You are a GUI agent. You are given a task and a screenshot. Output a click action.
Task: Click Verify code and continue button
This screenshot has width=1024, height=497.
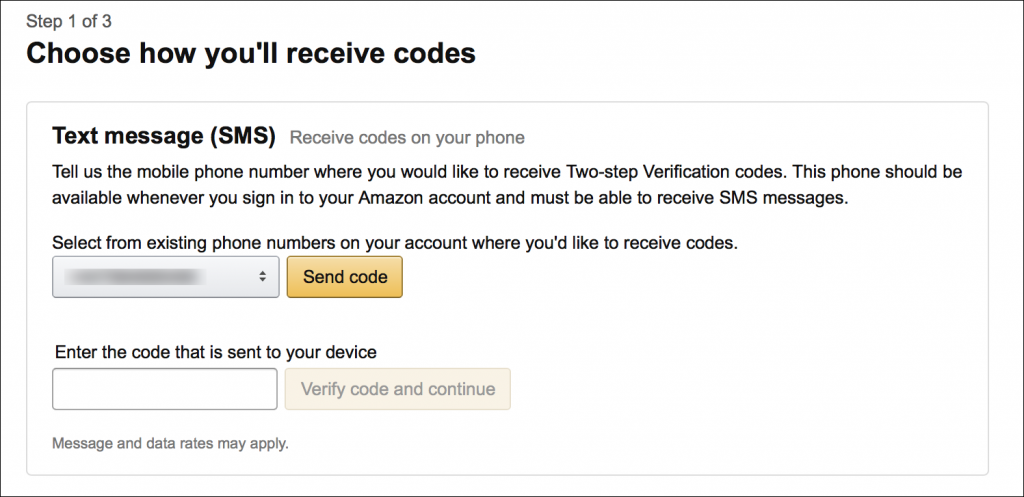coord(398,389)
